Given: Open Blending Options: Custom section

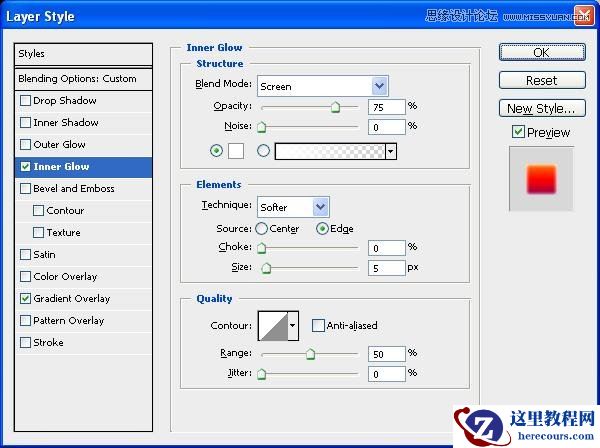Looking at the screenshot, I should (84, 79).
